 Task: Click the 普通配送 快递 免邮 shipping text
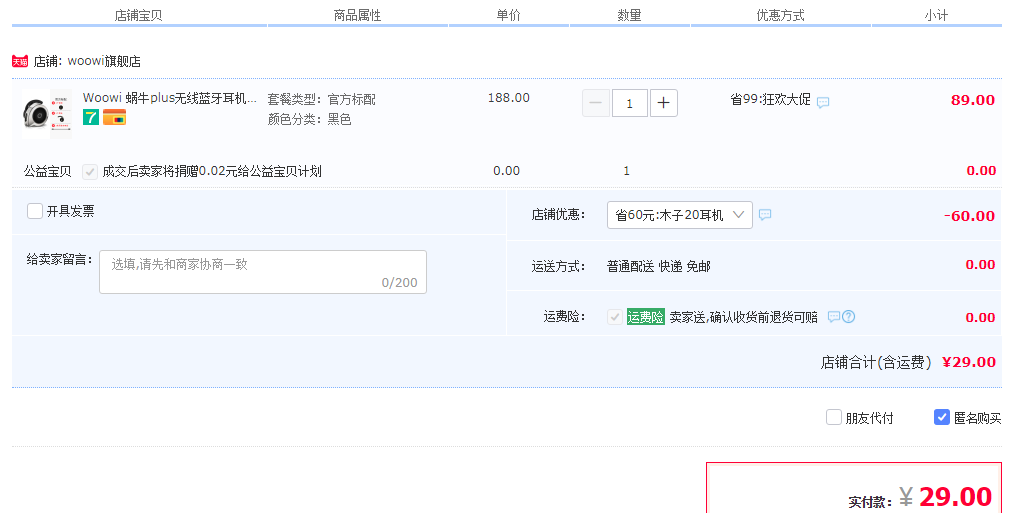coord(658,266)
